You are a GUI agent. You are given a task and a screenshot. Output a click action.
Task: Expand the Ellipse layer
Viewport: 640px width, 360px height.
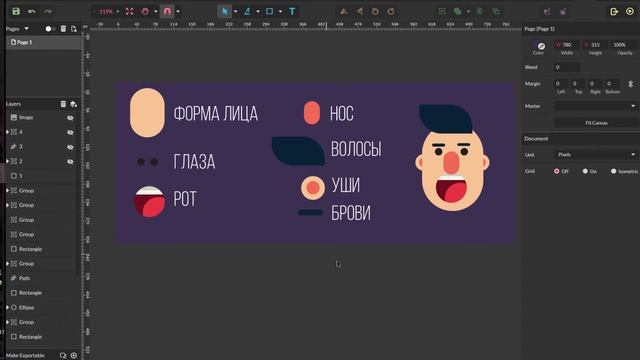pyautogui.click(x=8, y=307)
